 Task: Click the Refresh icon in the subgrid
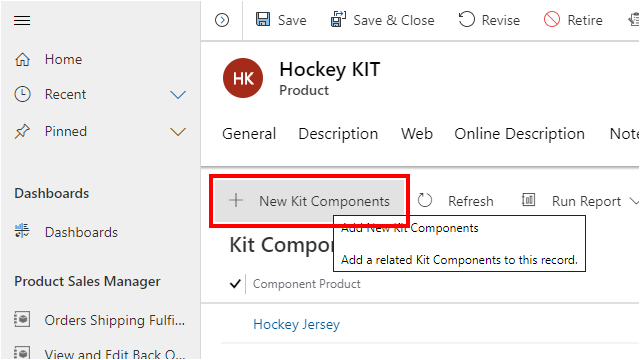425,200
